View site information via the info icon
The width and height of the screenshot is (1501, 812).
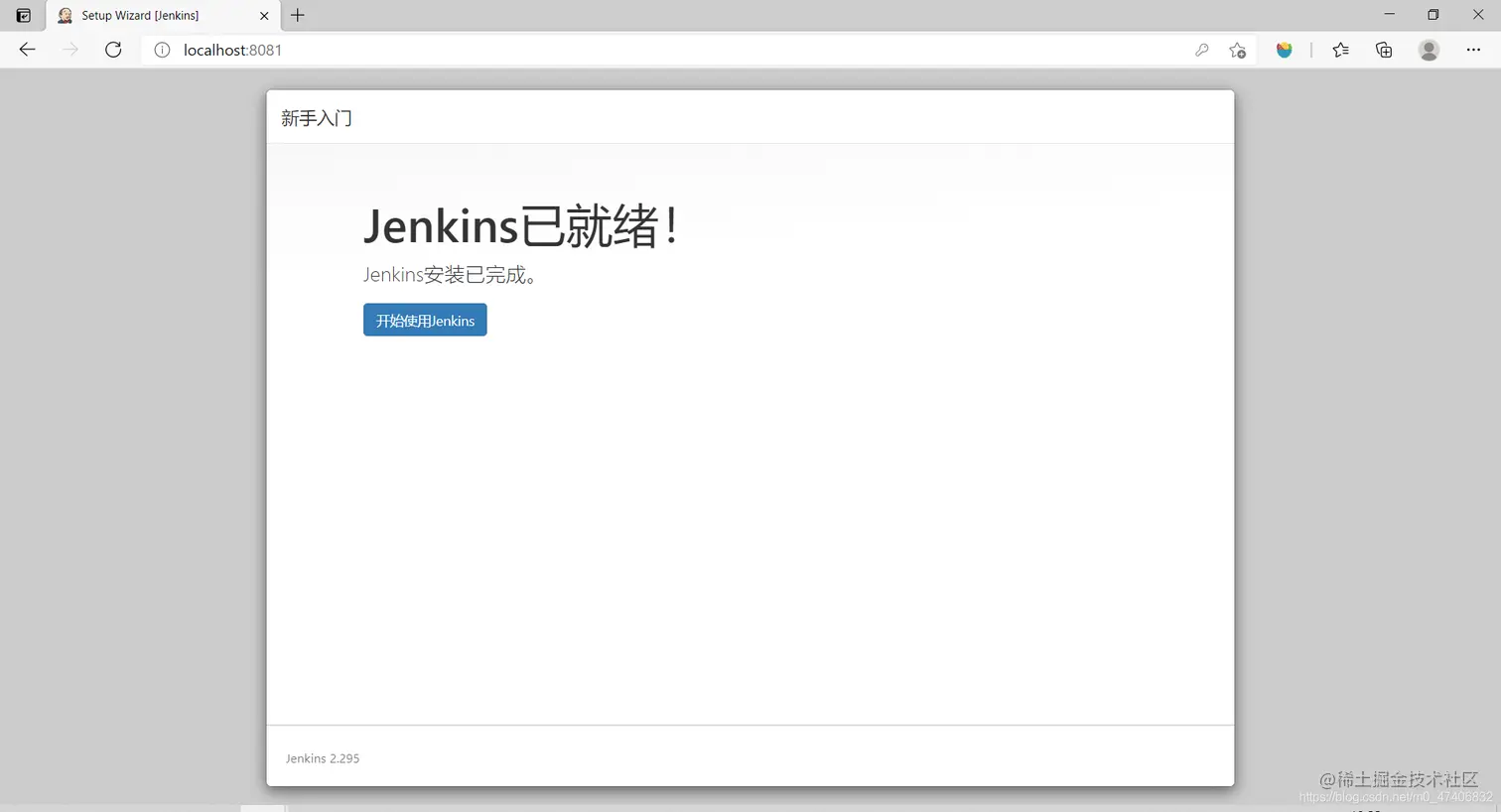(x=160, y=50)
